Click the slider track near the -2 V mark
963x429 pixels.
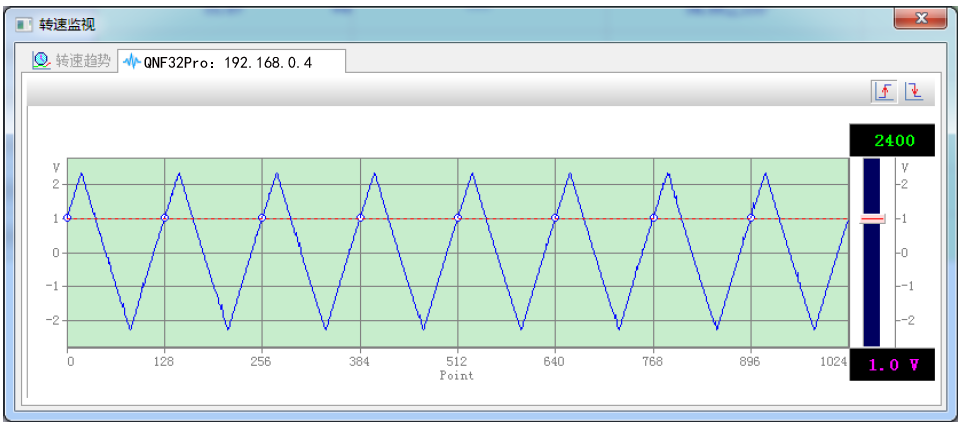[872, 320]
